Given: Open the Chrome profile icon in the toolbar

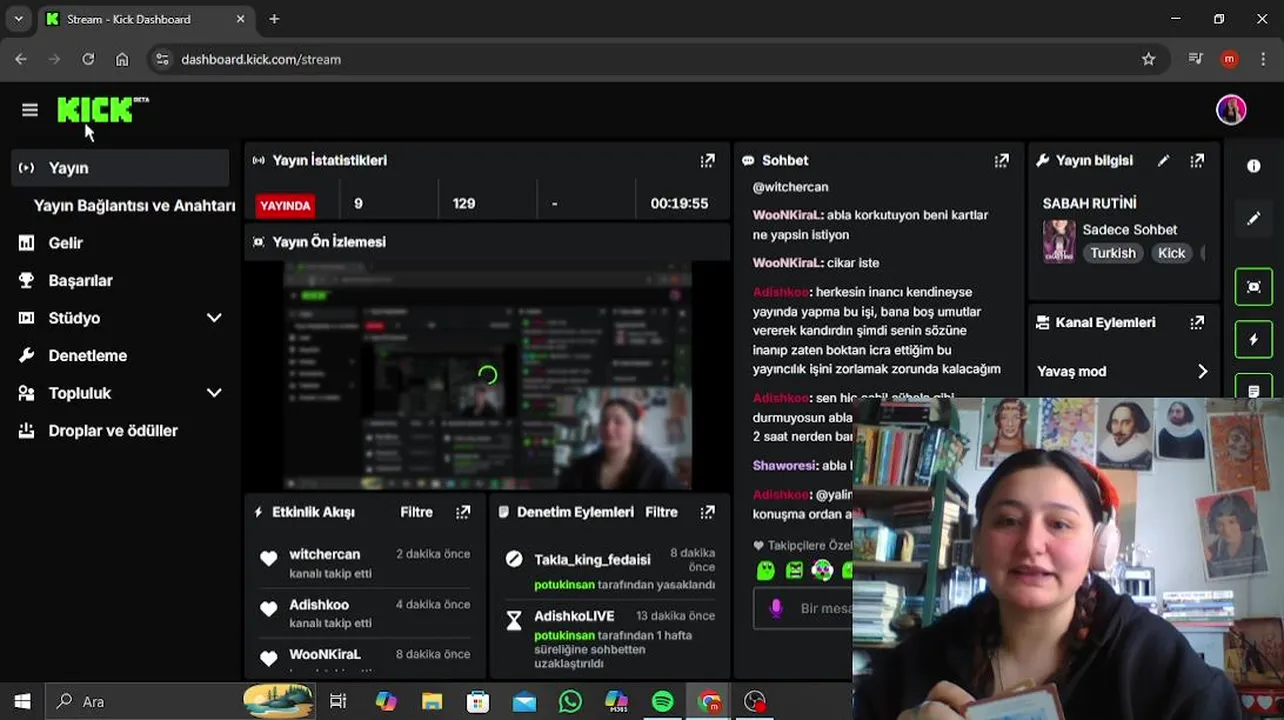Looking at the screenshot, I should [x=1229, y=59].
